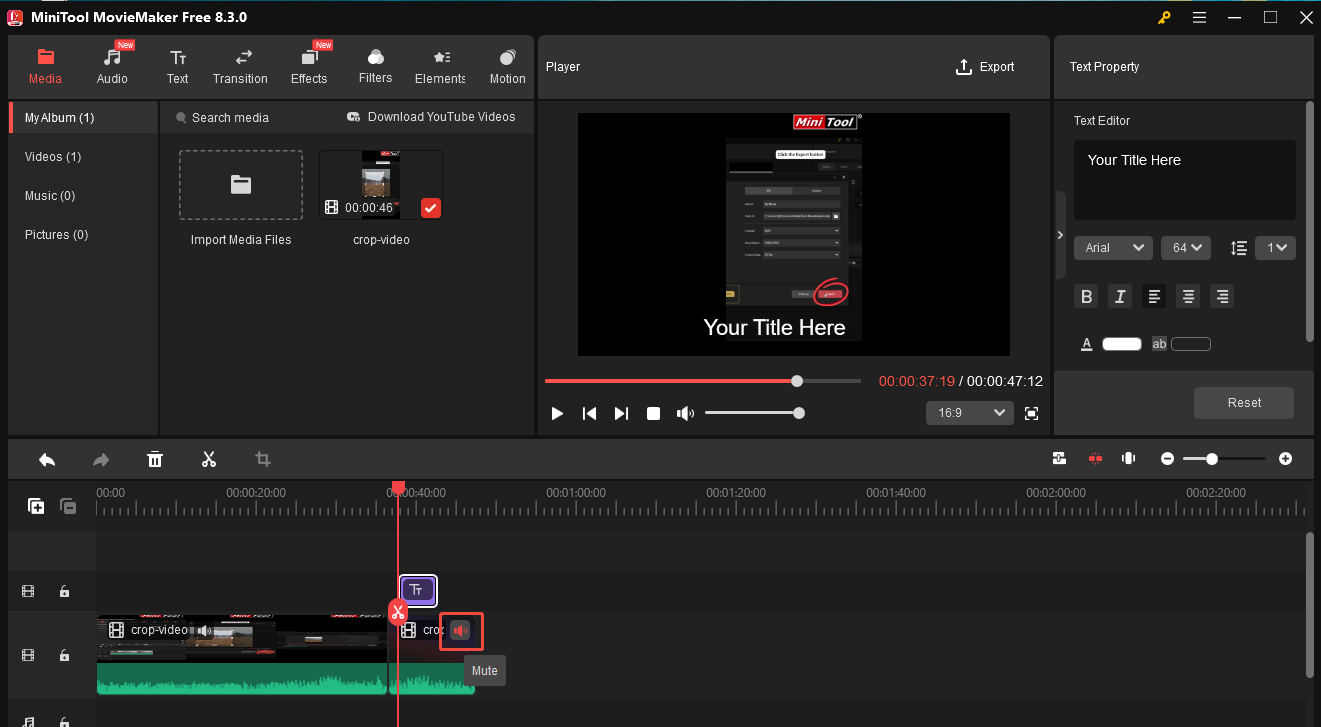This screenshot has height=727, width=1321.
Task: Open the white text color swatch
Action: 1122,344
